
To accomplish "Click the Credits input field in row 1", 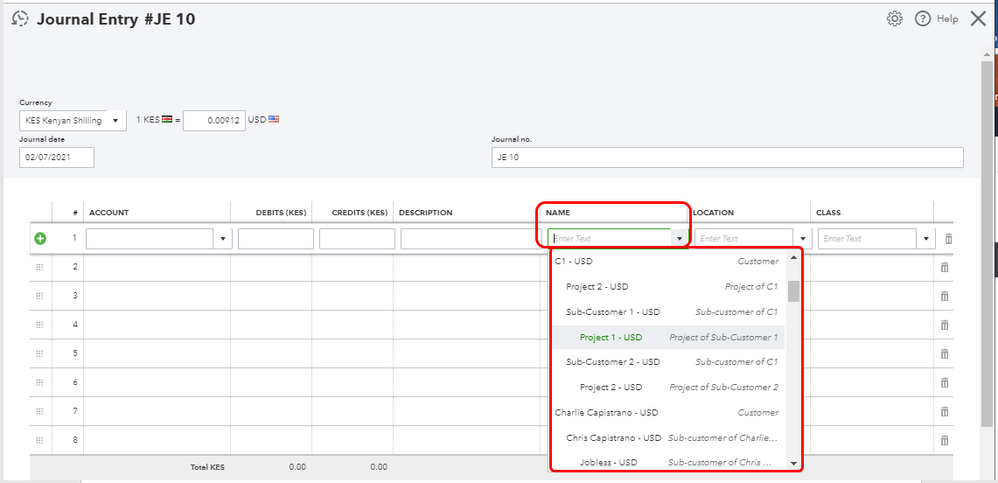I will pos(357,239).
